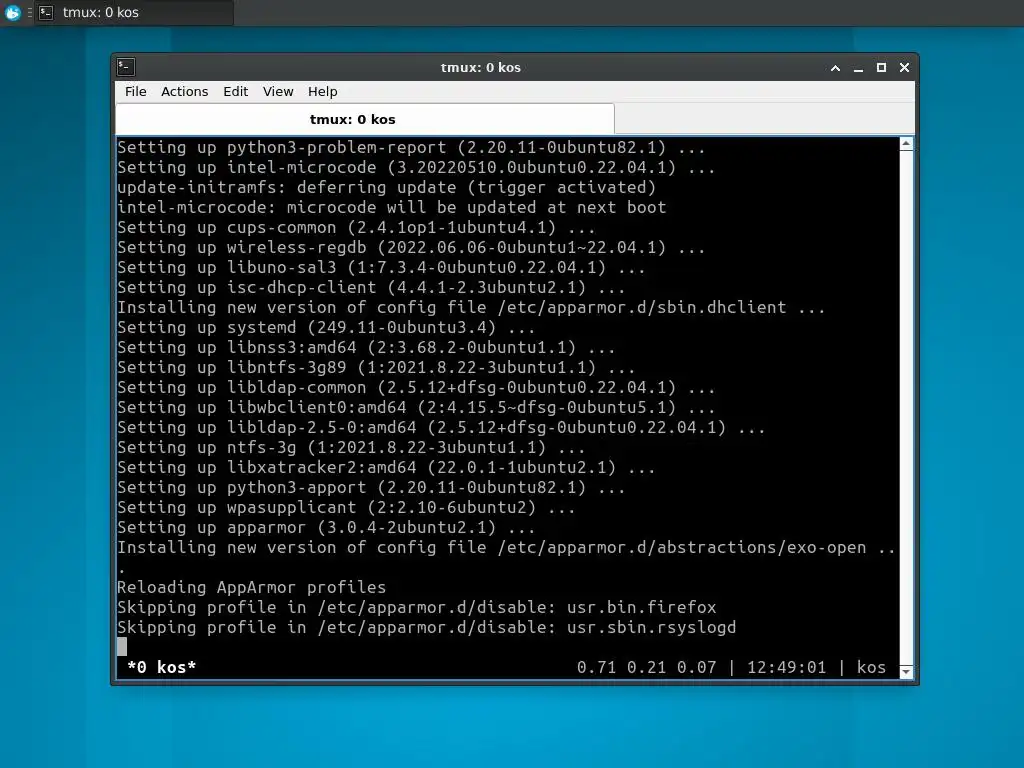Click the line skipping usr.bin.firefox profile
Image resolution: width=1024 pixels, height=768 pixels.
click(417, 607)
